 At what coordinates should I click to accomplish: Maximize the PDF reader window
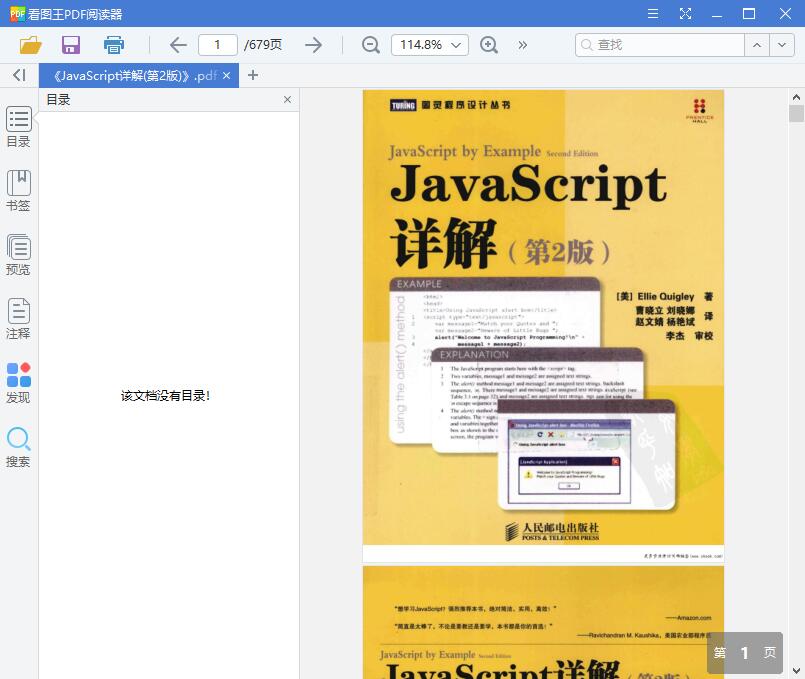pos(749,14)
